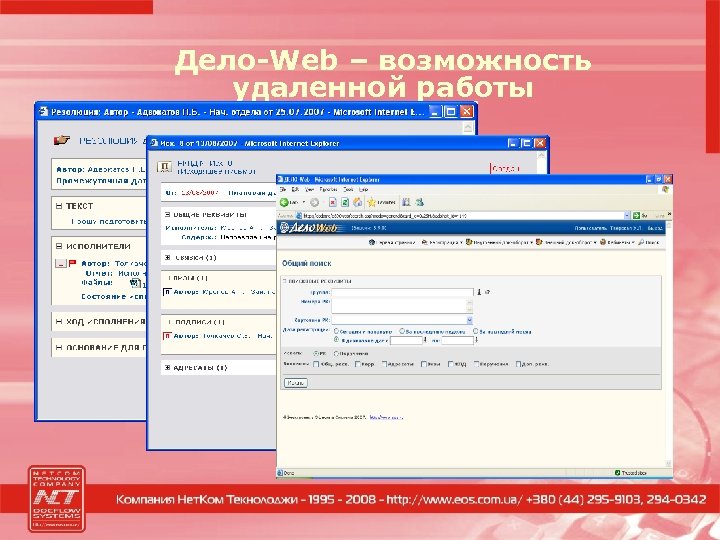Click the History icon in the browser toolbar
720x540 pixels.
coord(406,202)
